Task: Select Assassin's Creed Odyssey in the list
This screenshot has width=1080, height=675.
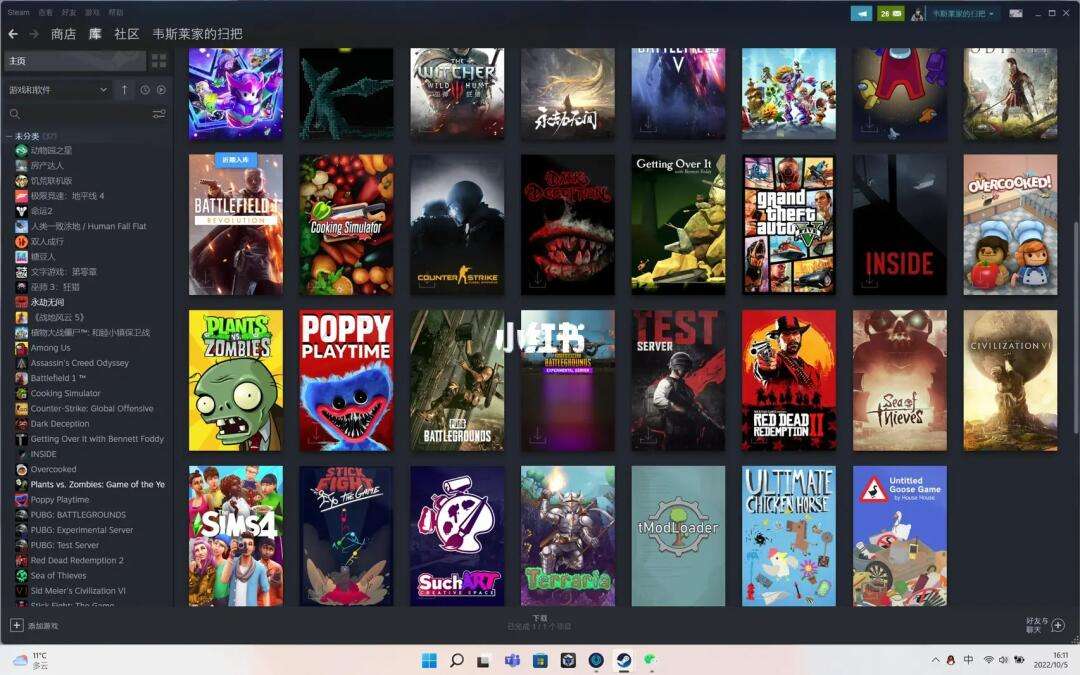Action: (x=79, y=363)
